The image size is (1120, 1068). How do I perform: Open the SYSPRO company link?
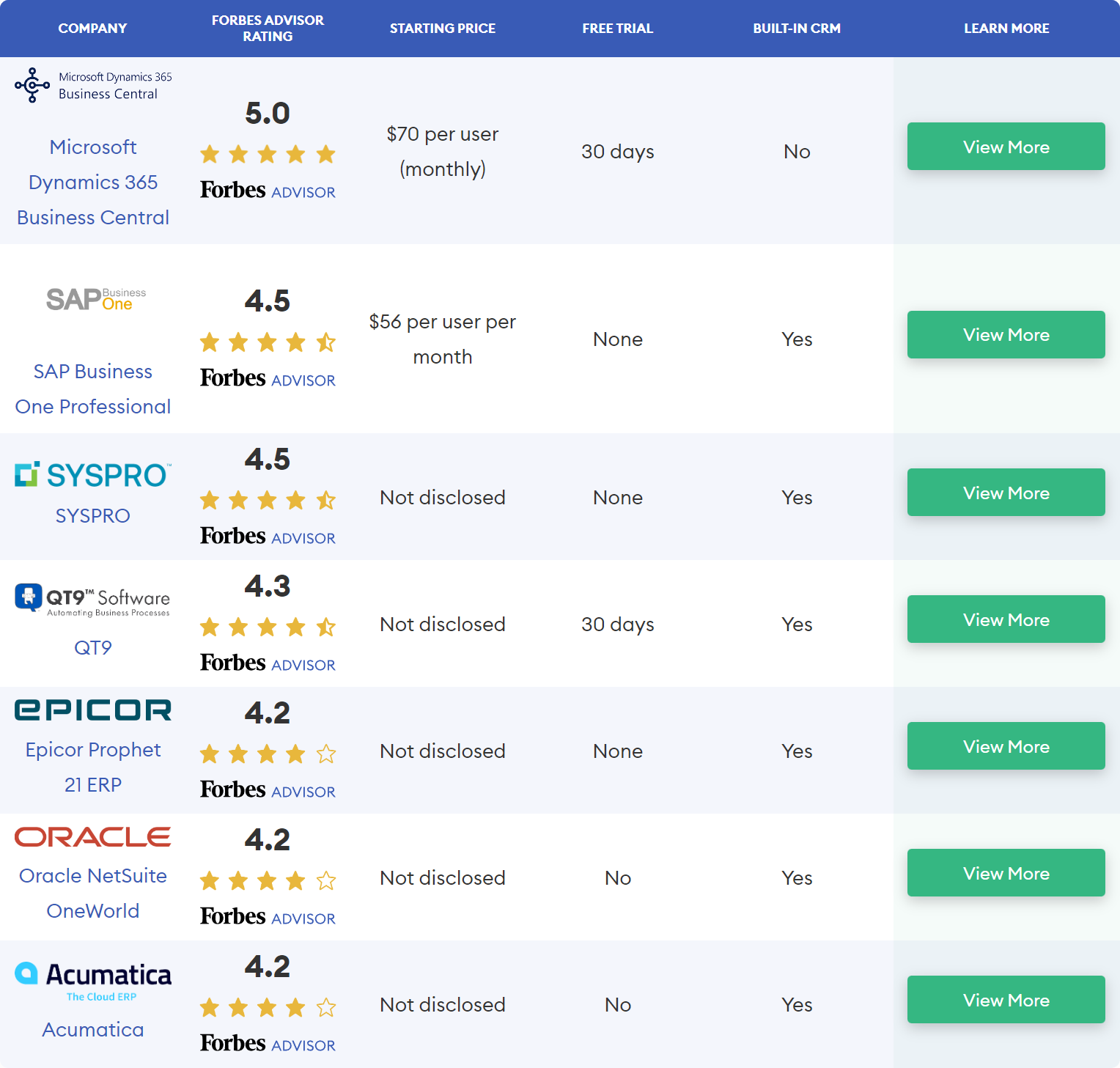(93, 516)
